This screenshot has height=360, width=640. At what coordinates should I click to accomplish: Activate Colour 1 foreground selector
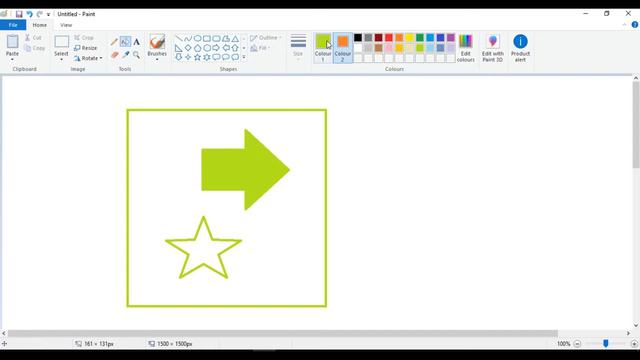[323, 47]
